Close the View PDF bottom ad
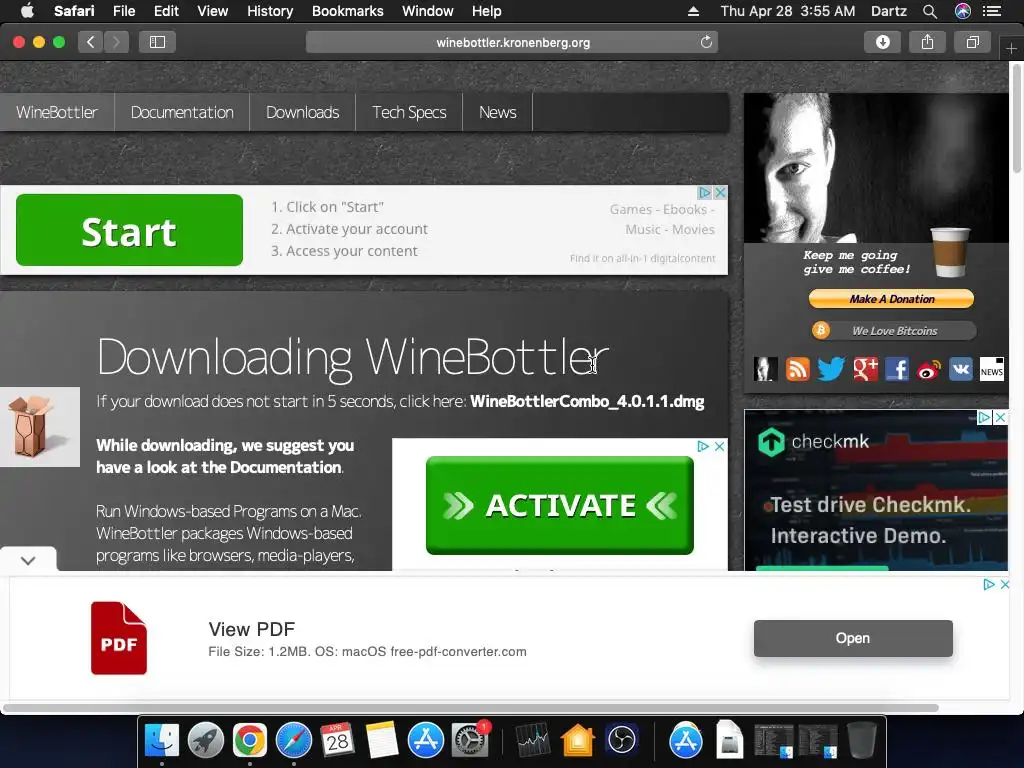The width and height of the screenshot is (1024, 768). [x=1005, y=584]
